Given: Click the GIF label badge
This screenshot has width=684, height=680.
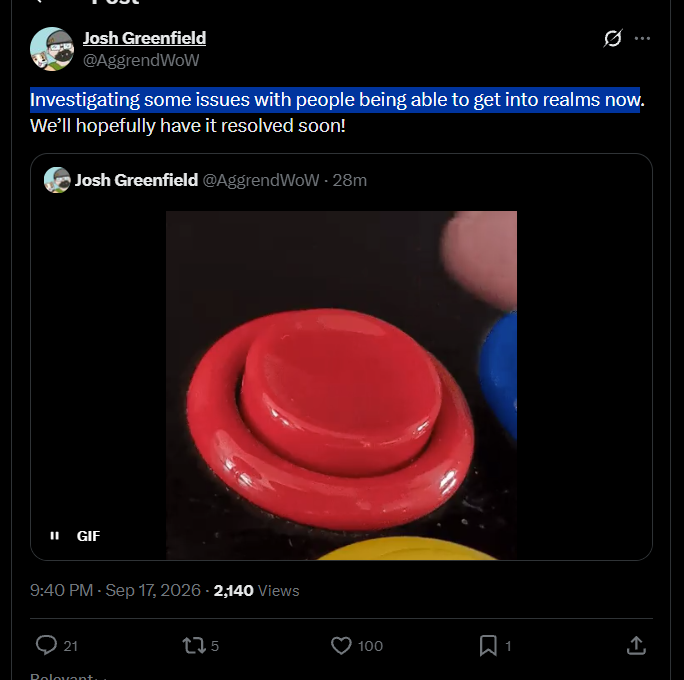Looking at the screenshot, I should click(x=88, y=536).
